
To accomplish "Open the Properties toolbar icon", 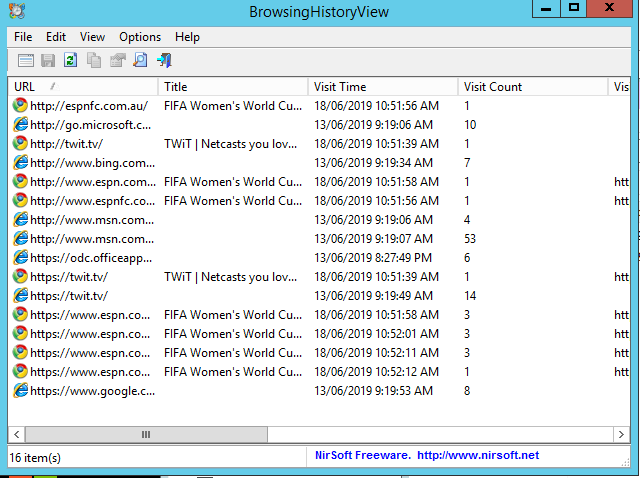I will point(118,61).
